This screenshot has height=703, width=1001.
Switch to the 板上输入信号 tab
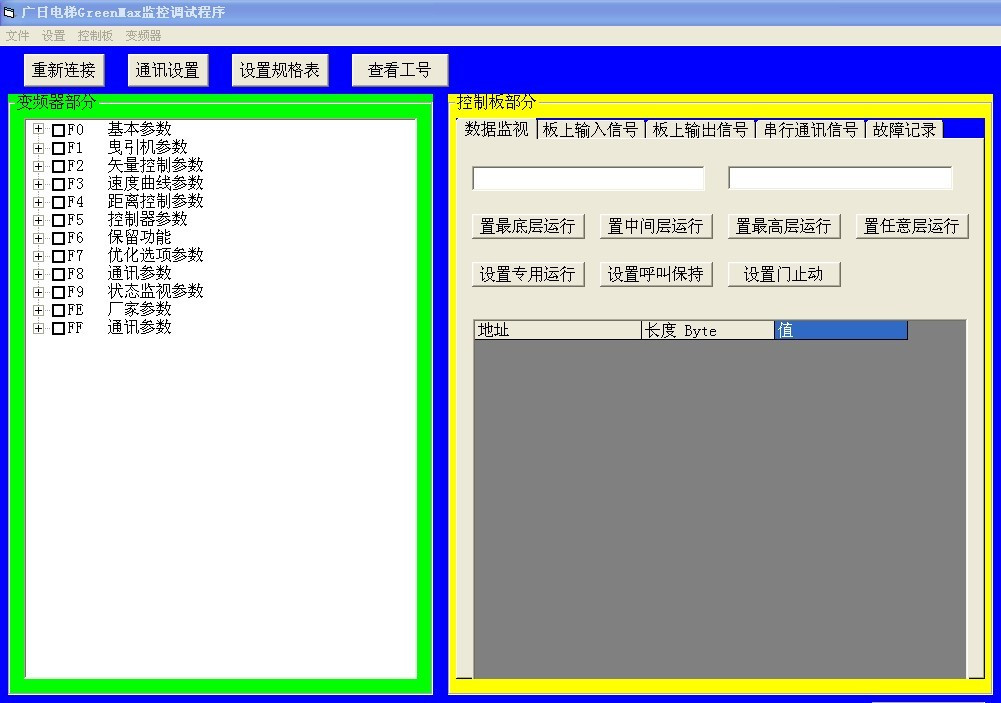click(x=590, y=128)
